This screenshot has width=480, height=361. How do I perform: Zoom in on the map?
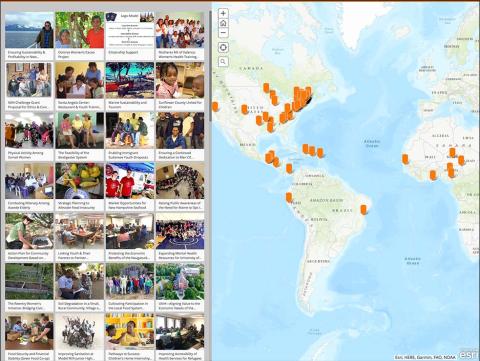tap(223, 13)
